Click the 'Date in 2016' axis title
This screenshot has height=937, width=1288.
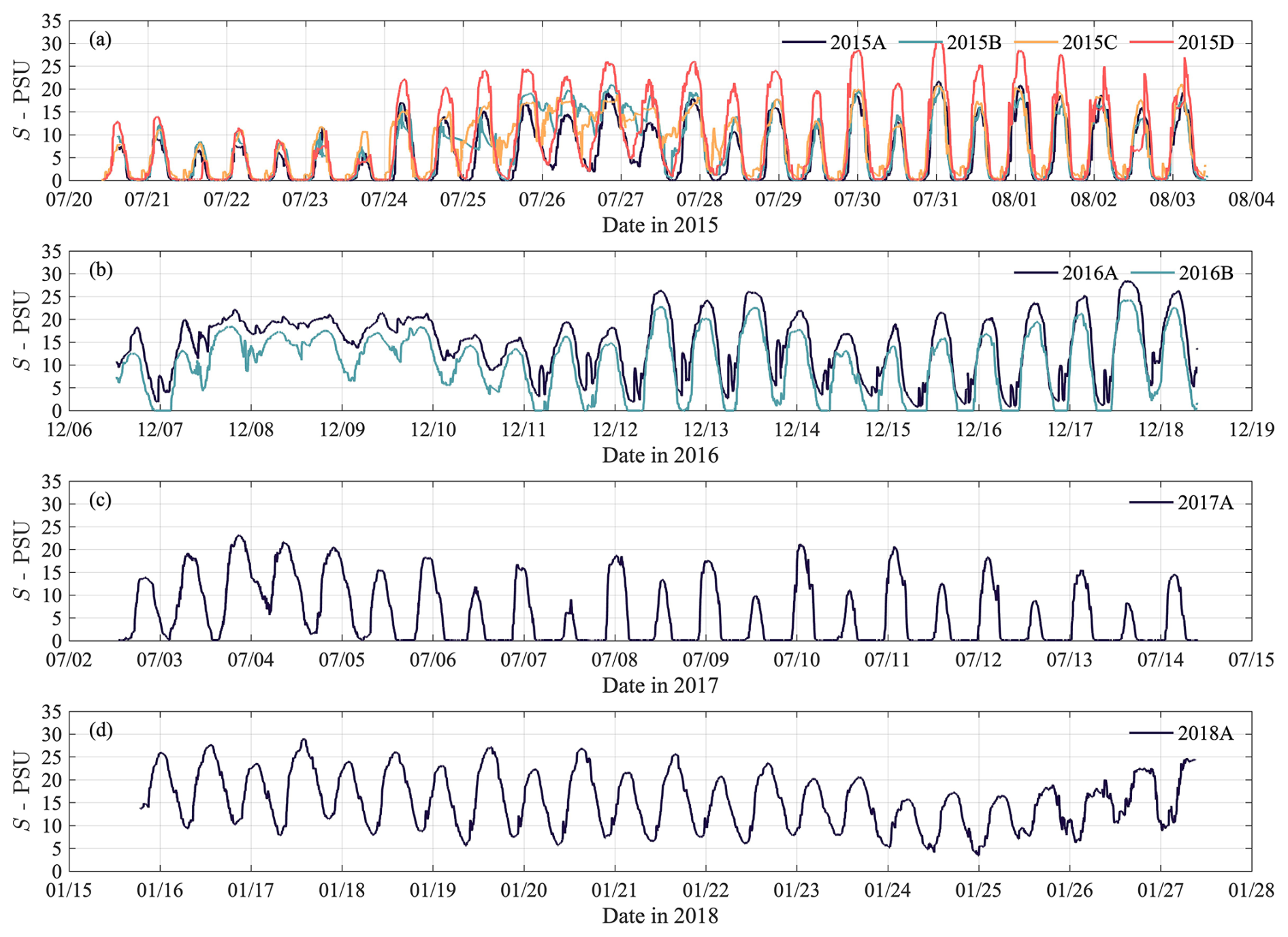point(660,455)
